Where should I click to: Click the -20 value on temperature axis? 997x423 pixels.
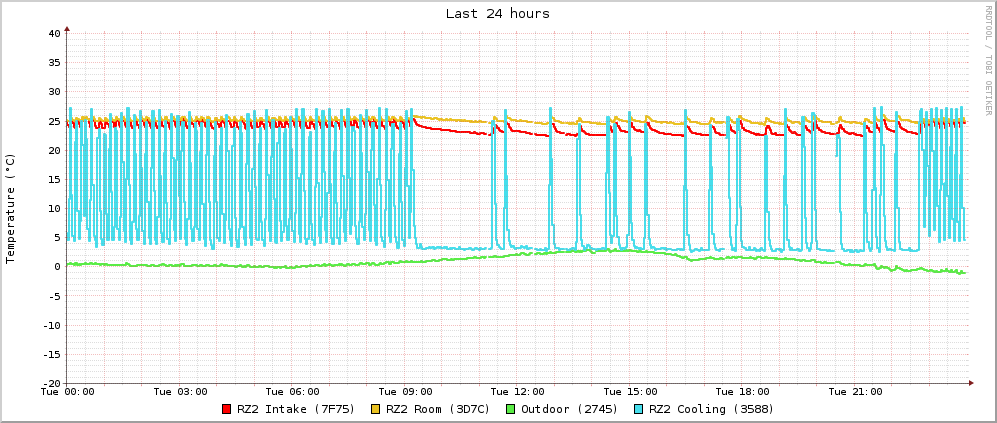(52, 384)
